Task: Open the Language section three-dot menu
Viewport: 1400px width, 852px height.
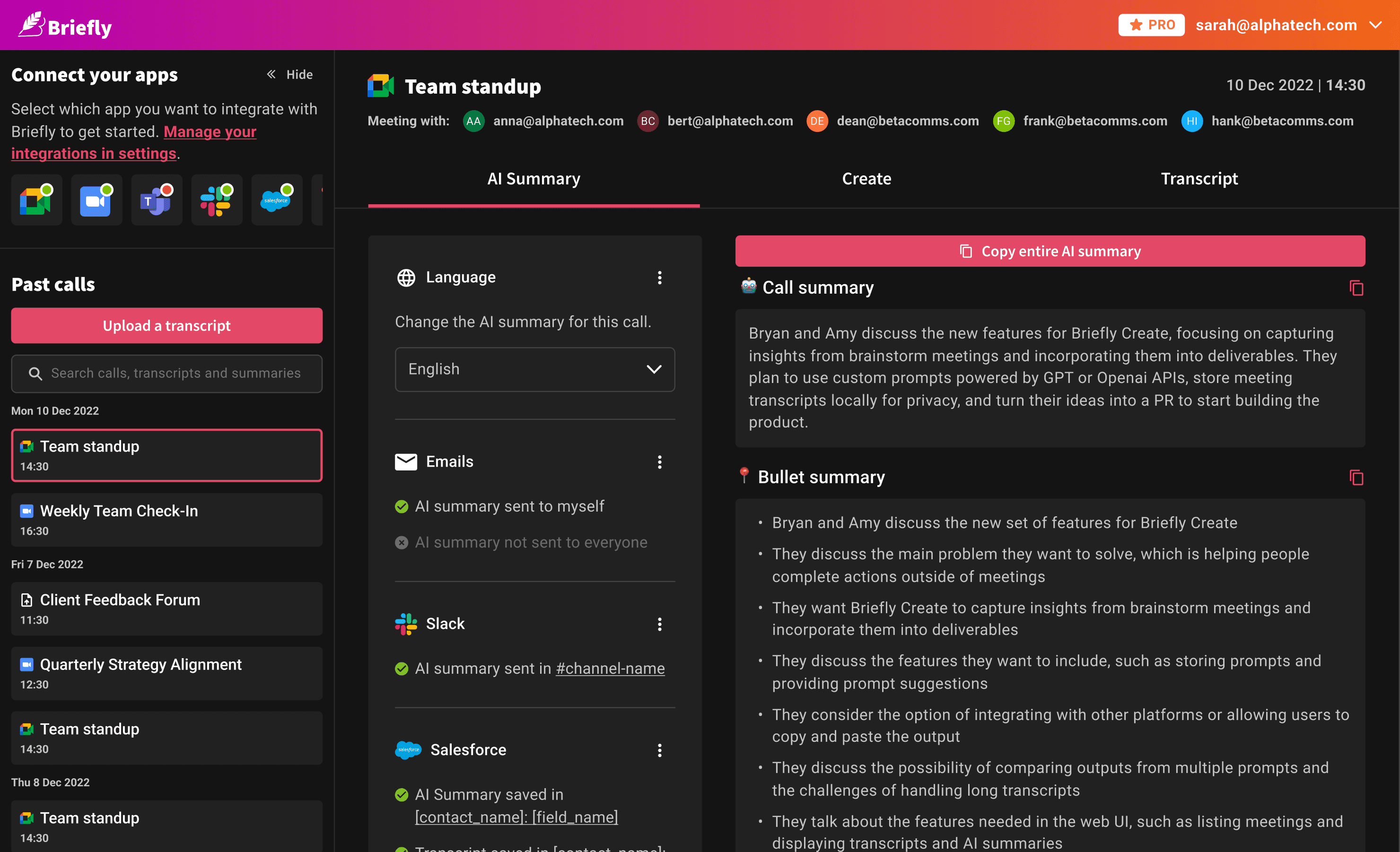Action: pyautogui.click(x=659, y=278)
